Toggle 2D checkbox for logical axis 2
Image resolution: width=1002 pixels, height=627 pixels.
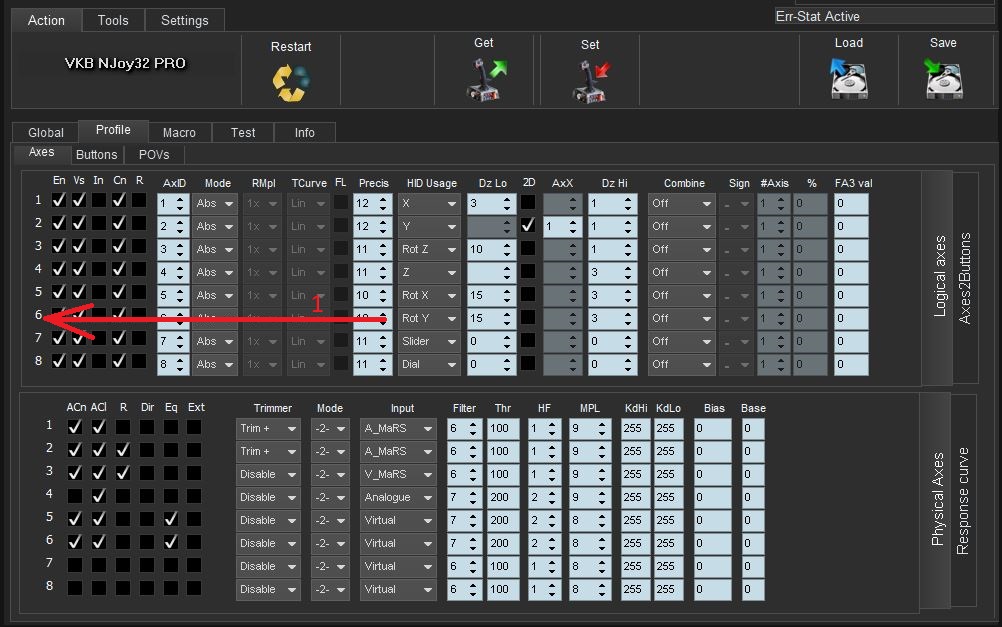(527, 226)
